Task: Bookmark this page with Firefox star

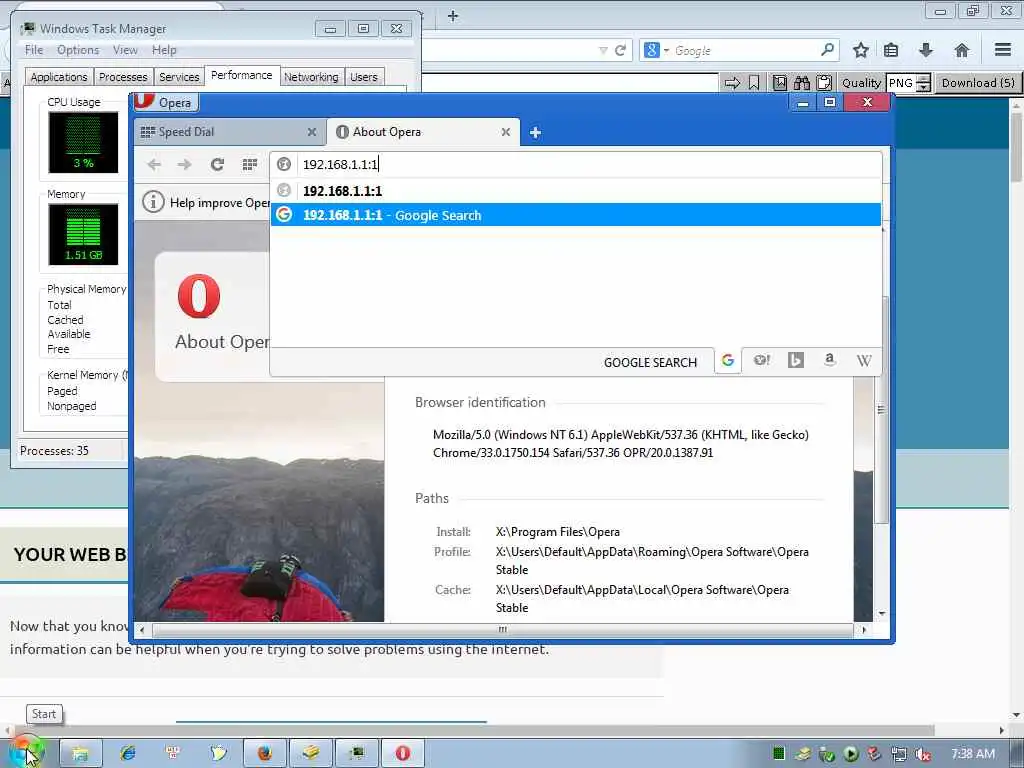Action: (x=861, y=50)
